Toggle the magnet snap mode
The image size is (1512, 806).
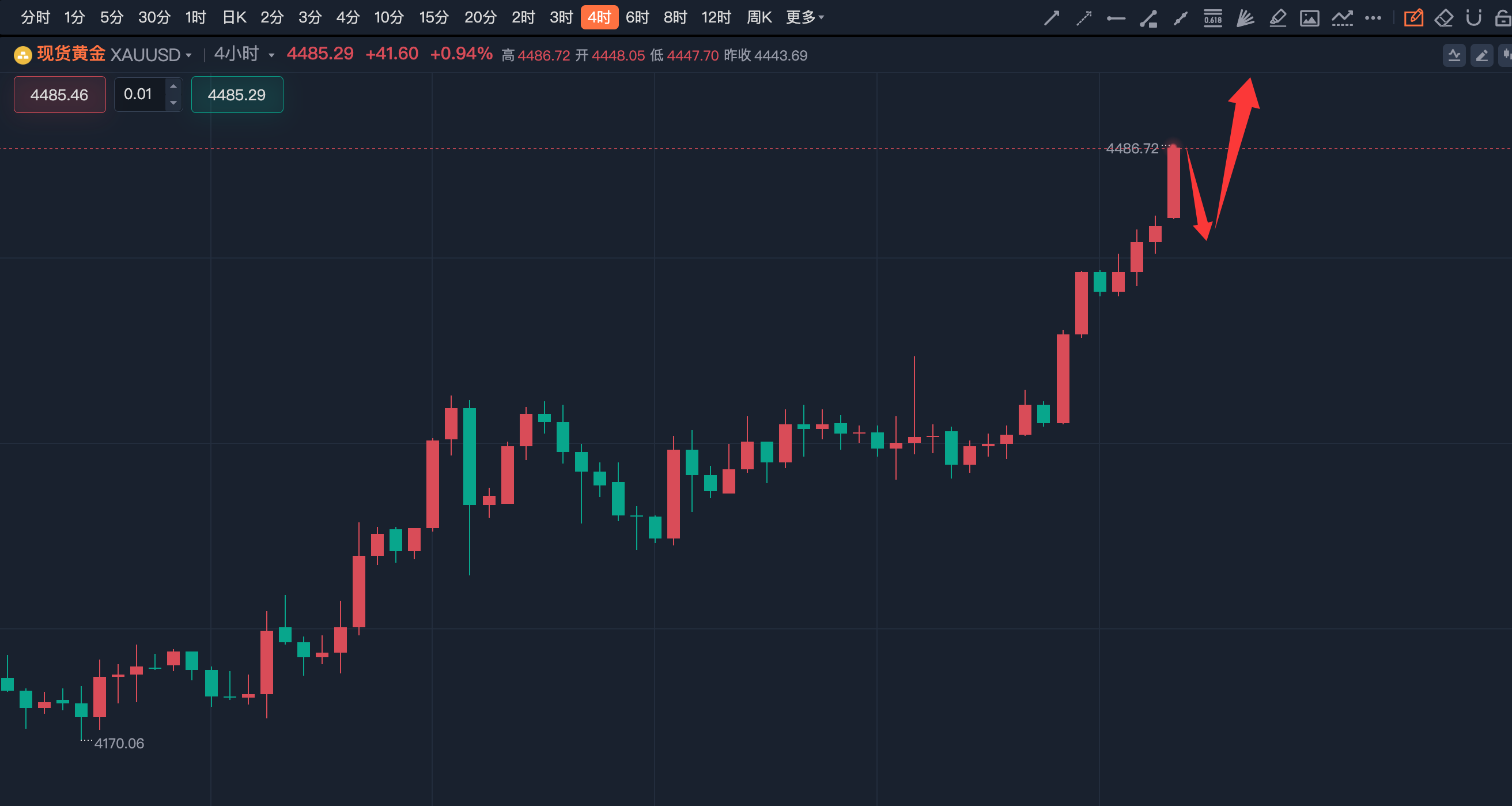click(x=1473, y=18)
